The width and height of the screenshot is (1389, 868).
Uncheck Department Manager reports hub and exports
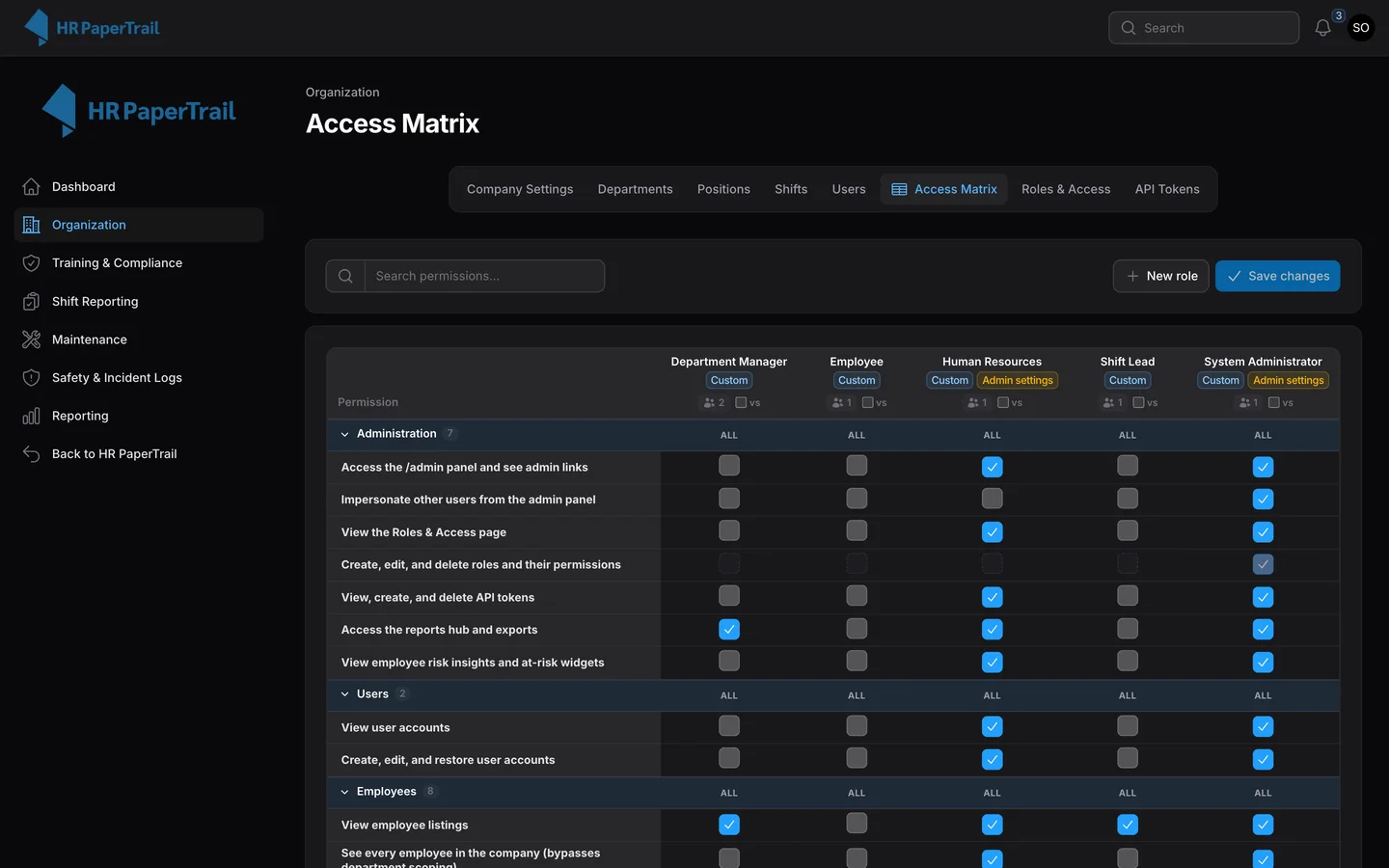pos(729,629)
